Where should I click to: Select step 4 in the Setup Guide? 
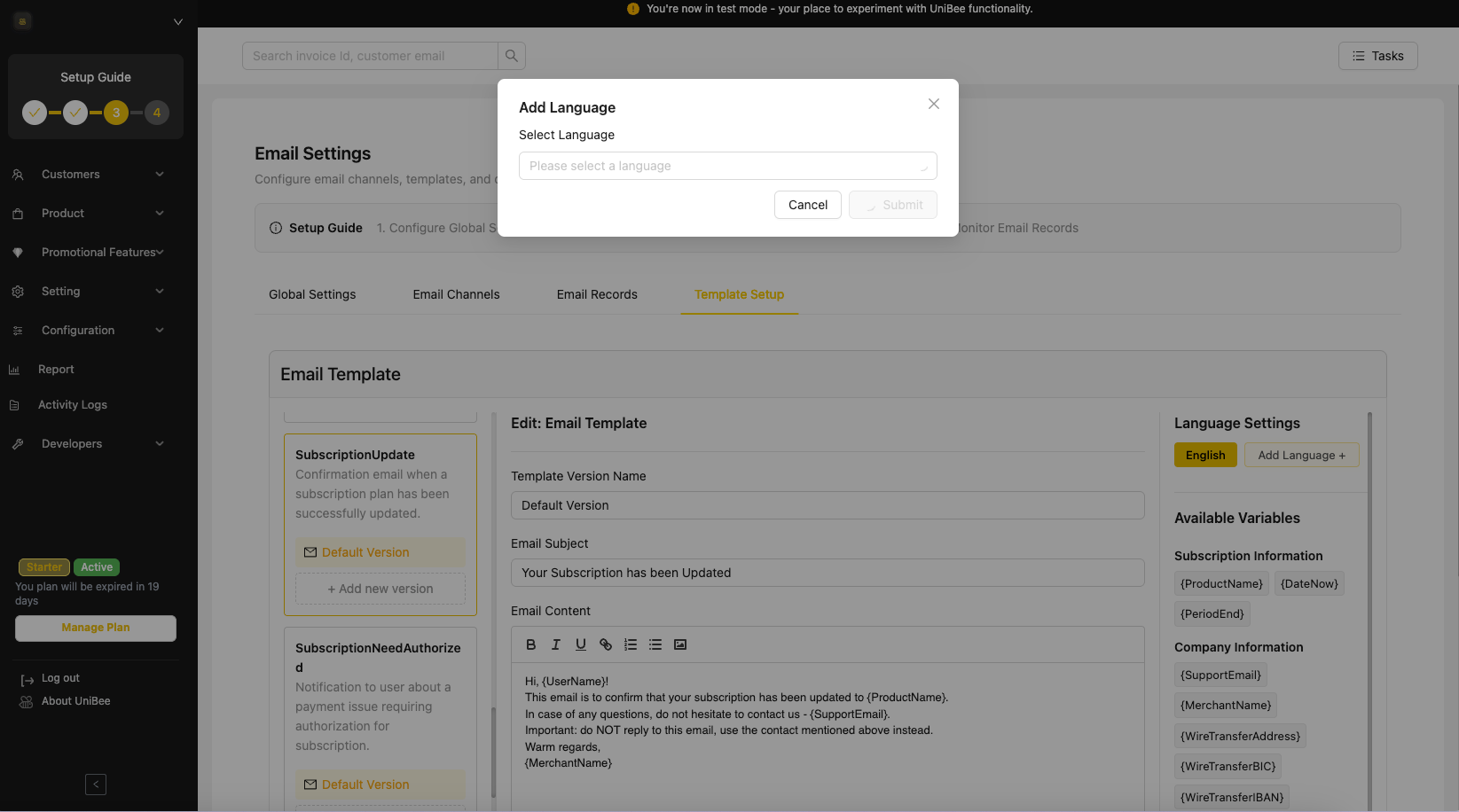(157, 113)
